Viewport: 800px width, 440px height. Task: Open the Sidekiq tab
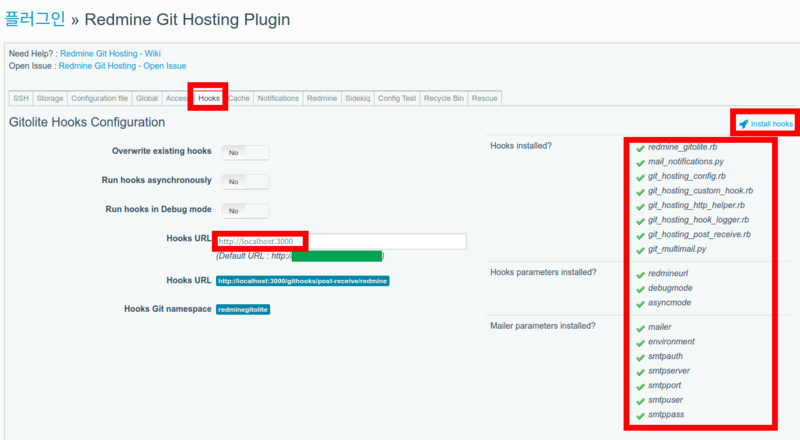coord(358,98)
